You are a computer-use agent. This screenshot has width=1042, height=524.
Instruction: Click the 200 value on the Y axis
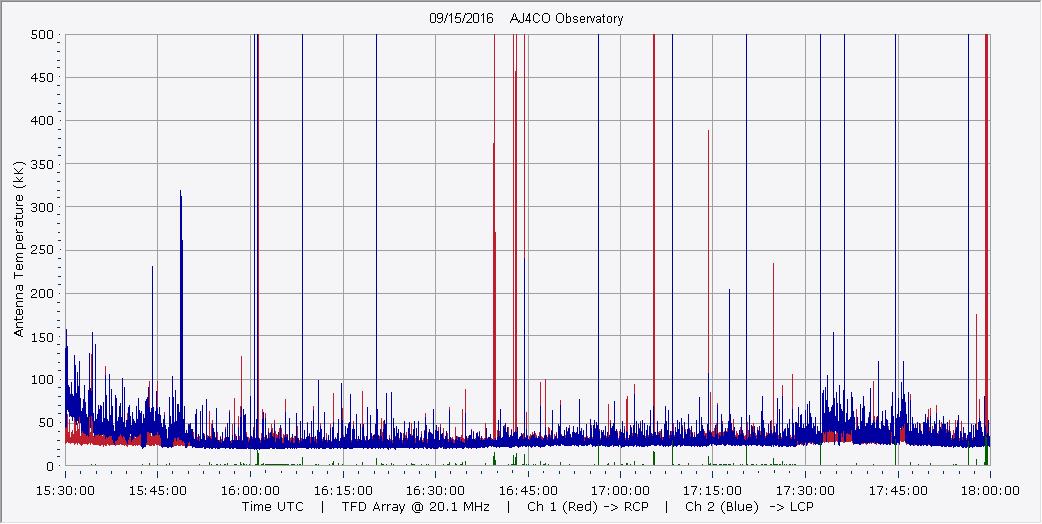click(x=43, y=294)
